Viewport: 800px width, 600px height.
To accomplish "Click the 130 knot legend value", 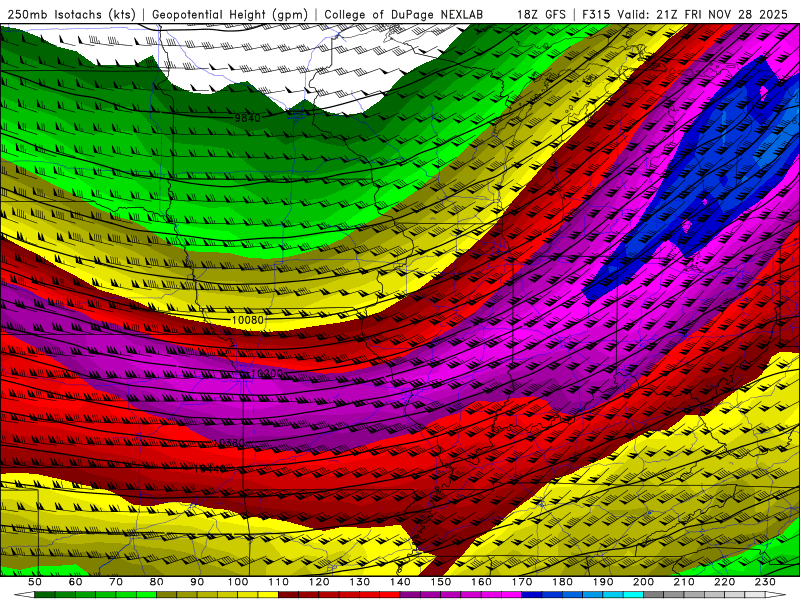I will point(360,582).
